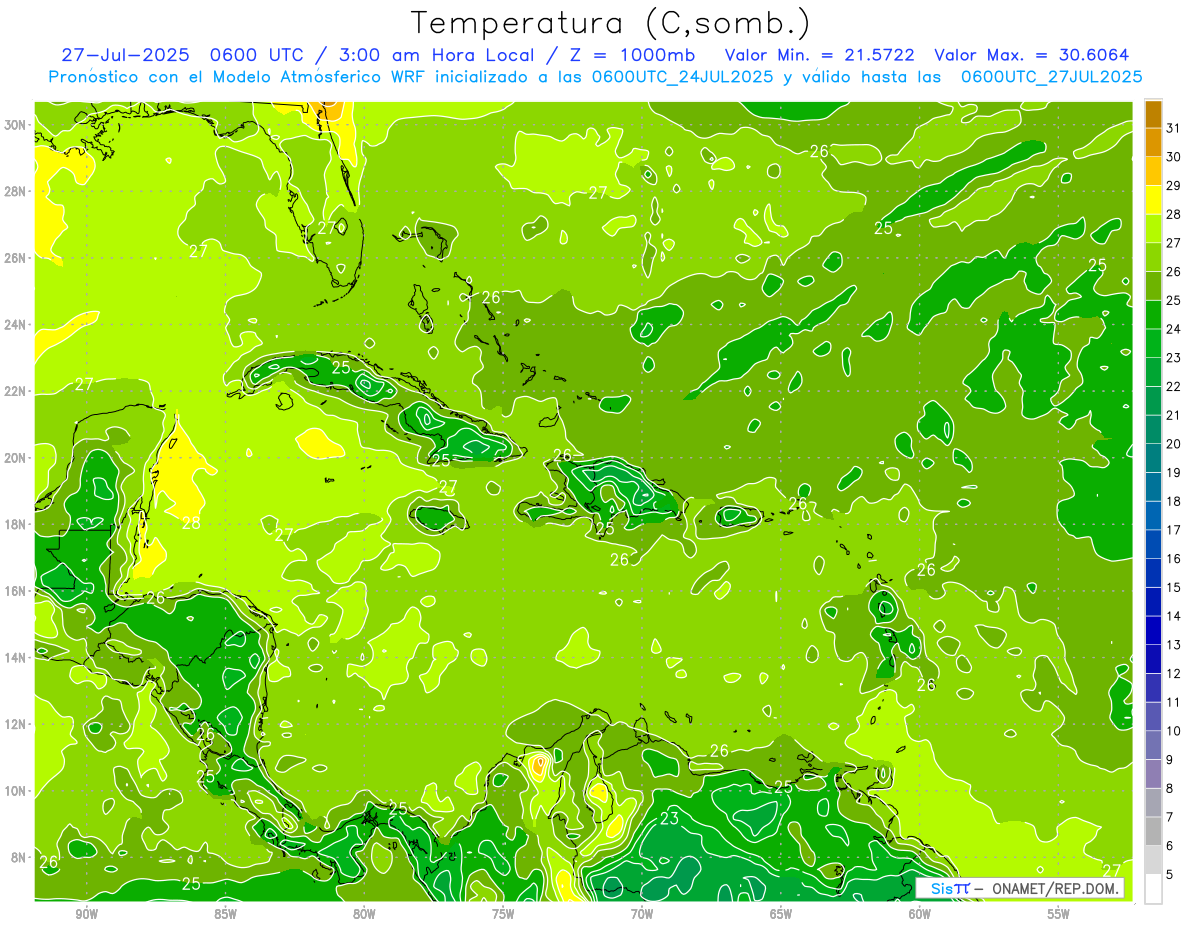
Task: Select the pressure level "Z = 1000mb"
Action: (x=632, y=55)
